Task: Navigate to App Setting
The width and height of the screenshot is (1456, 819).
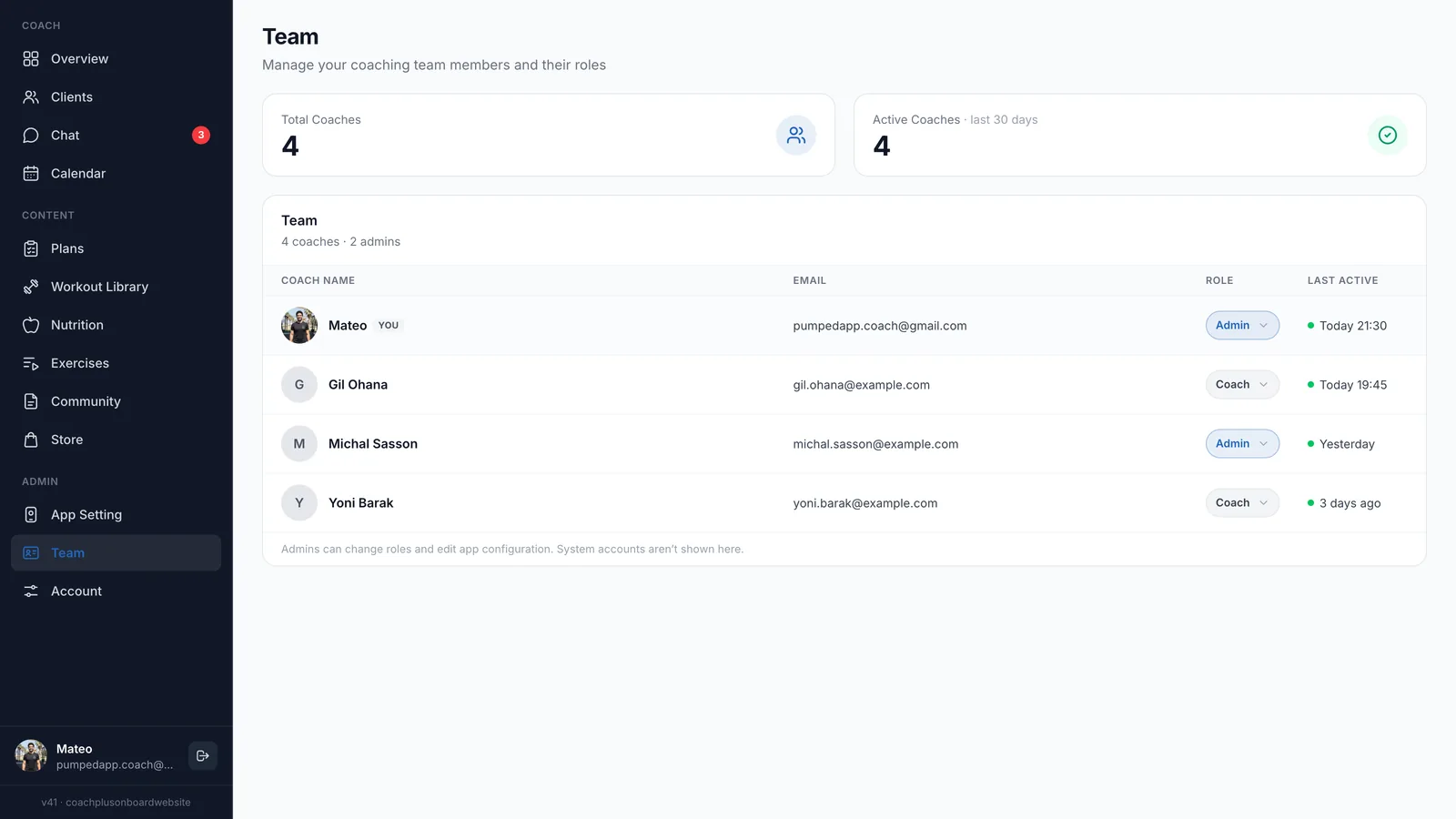Action: [x=116, y=514]
